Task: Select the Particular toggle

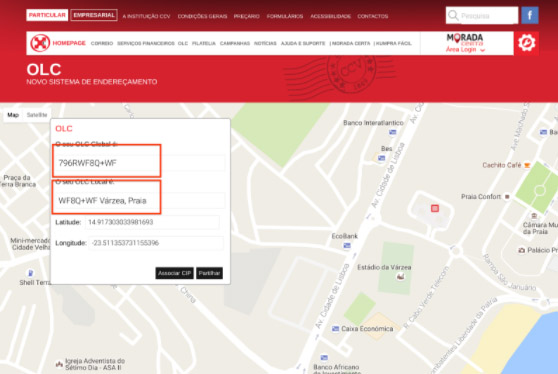Action: pos(47,15)
